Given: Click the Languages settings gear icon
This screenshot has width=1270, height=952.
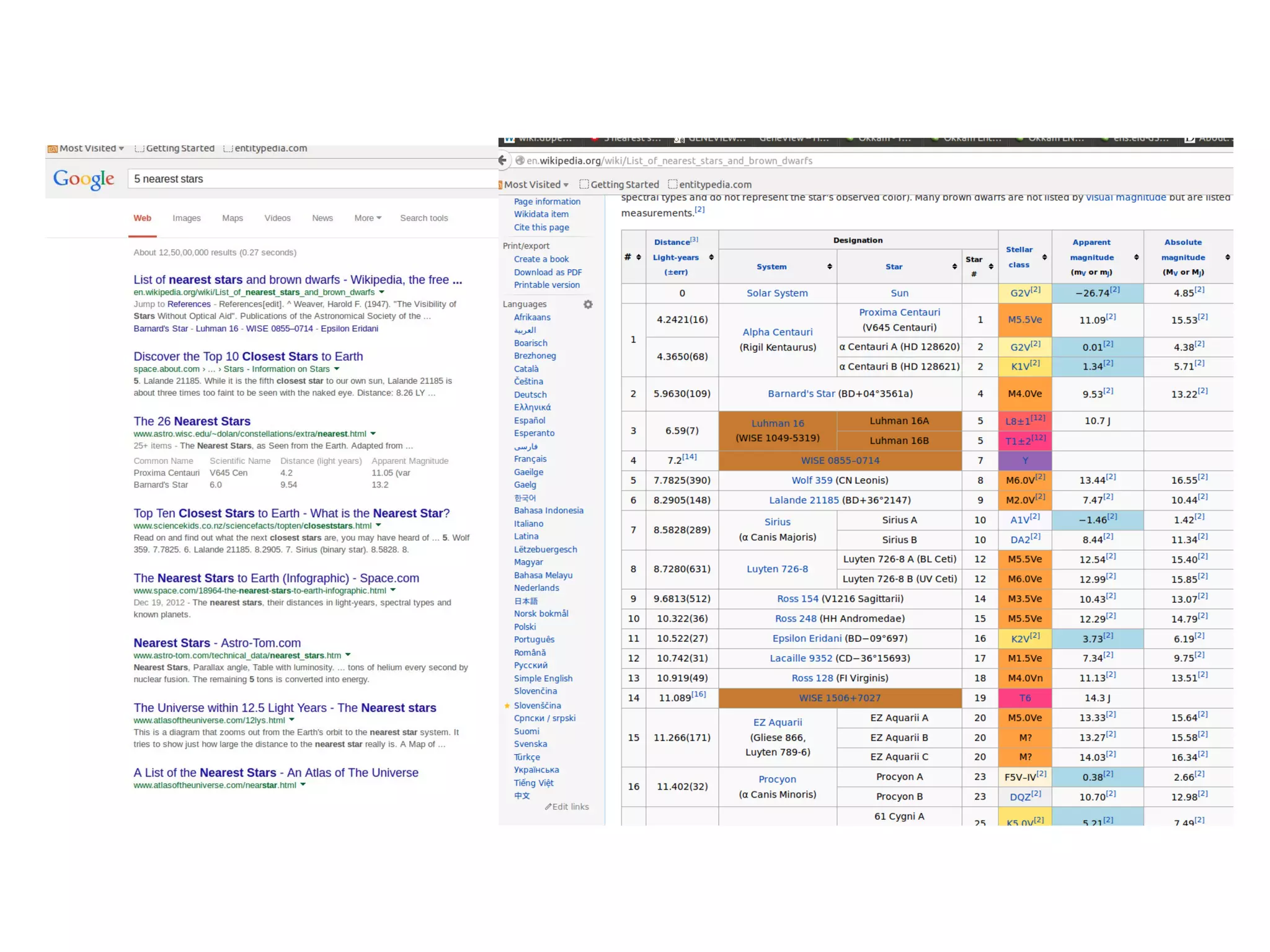Looking at the screenshot, I should (x=587, y=304).
